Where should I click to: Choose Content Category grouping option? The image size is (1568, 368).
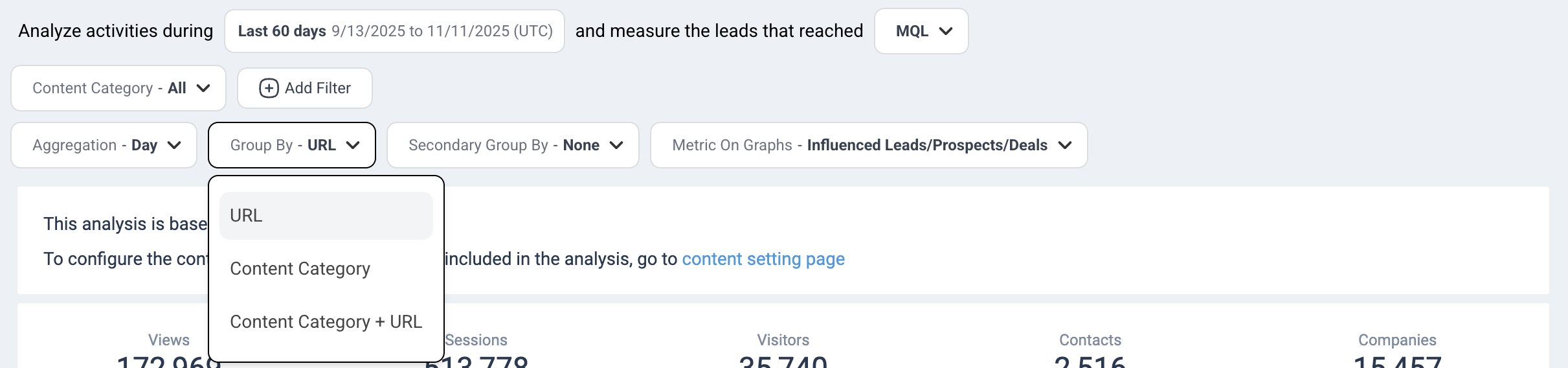click(x=300, y=269)
